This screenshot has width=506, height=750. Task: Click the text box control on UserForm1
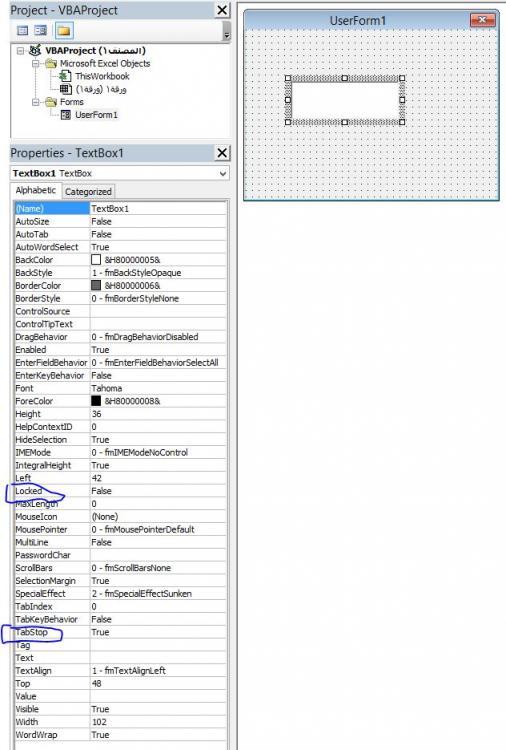click(345, 100)
